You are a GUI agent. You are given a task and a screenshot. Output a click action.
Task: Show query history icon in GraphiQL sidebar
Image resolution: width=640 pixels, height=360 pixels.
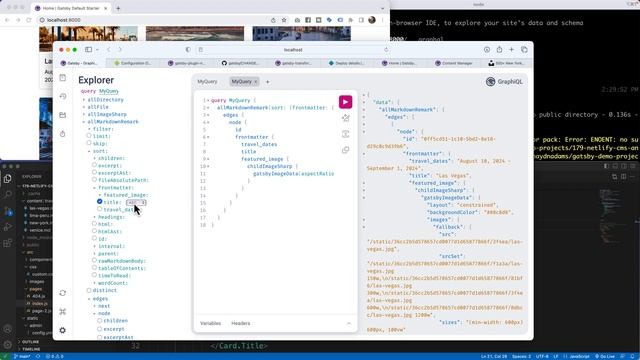click(62, 96)
